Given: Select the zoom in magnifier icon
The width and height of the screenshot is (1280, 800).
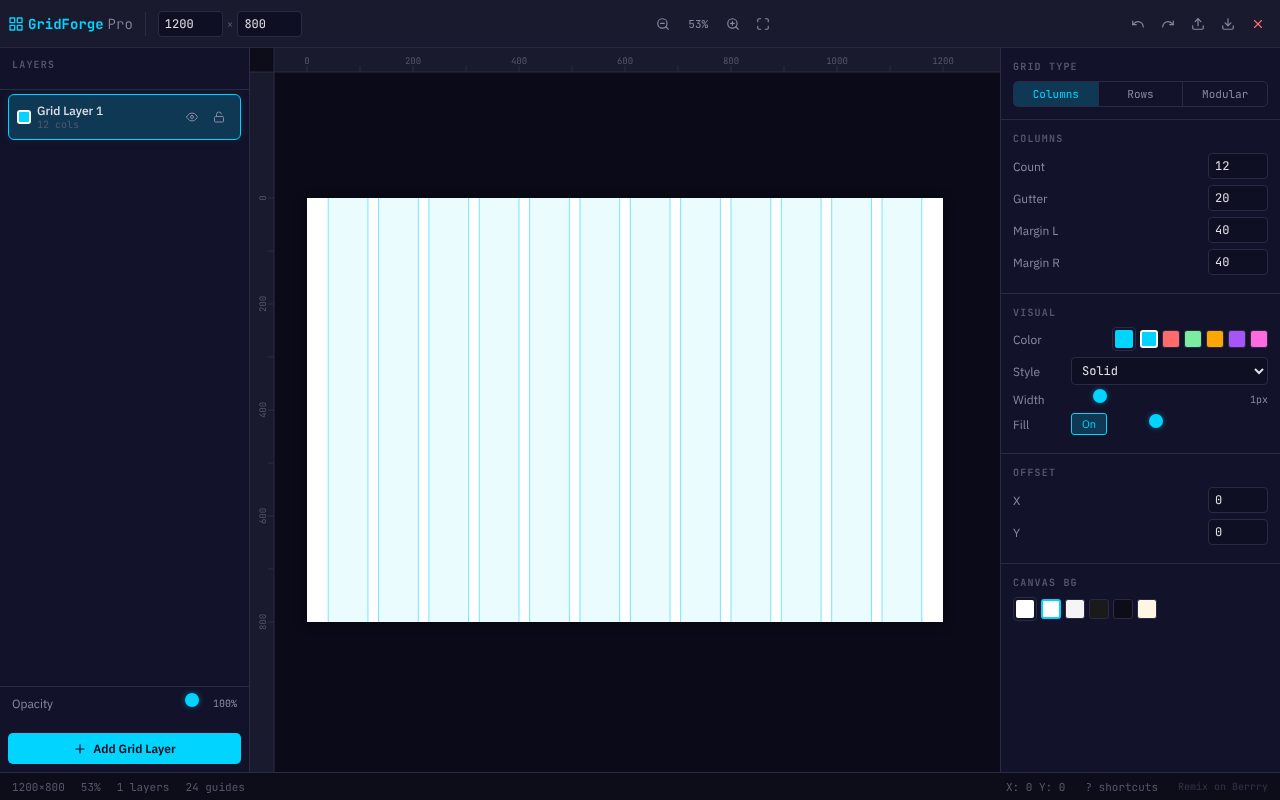Looking at the screenshot, I should point(733,23).
